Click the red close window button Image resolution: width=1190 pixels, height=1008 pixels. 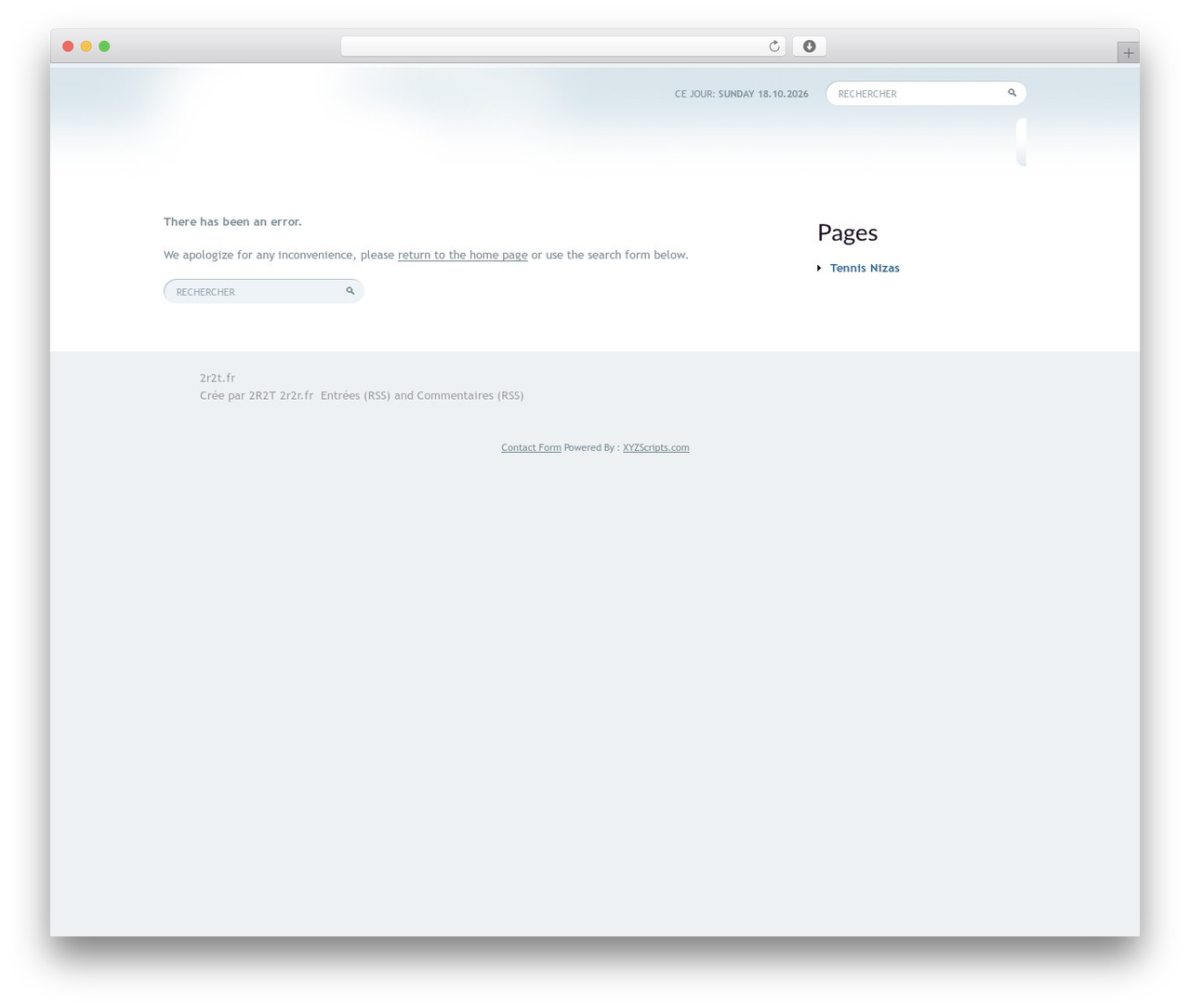coord(68,46)
